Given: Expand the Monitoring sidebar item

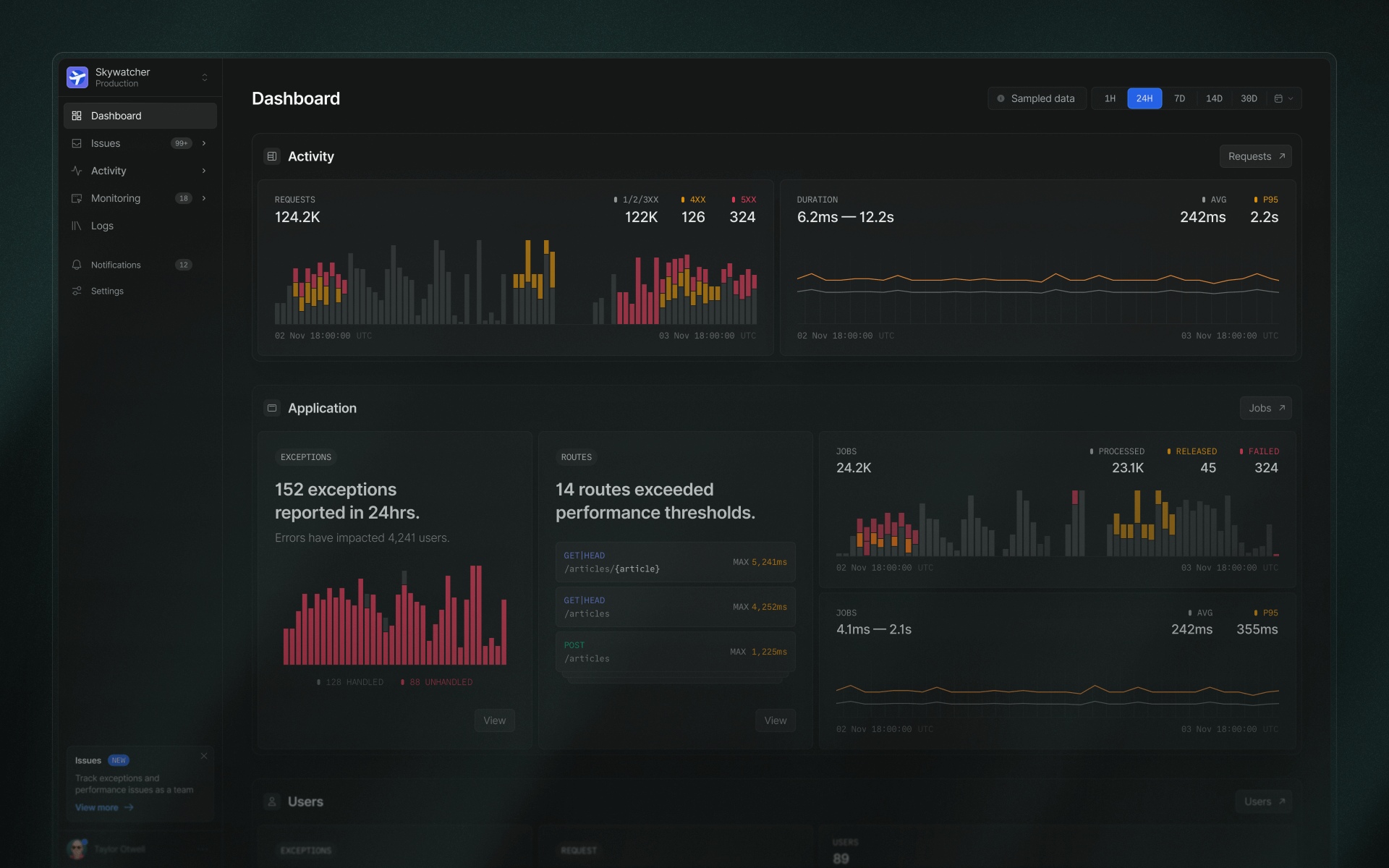Looking at the screenshot, I should [204, 198].
